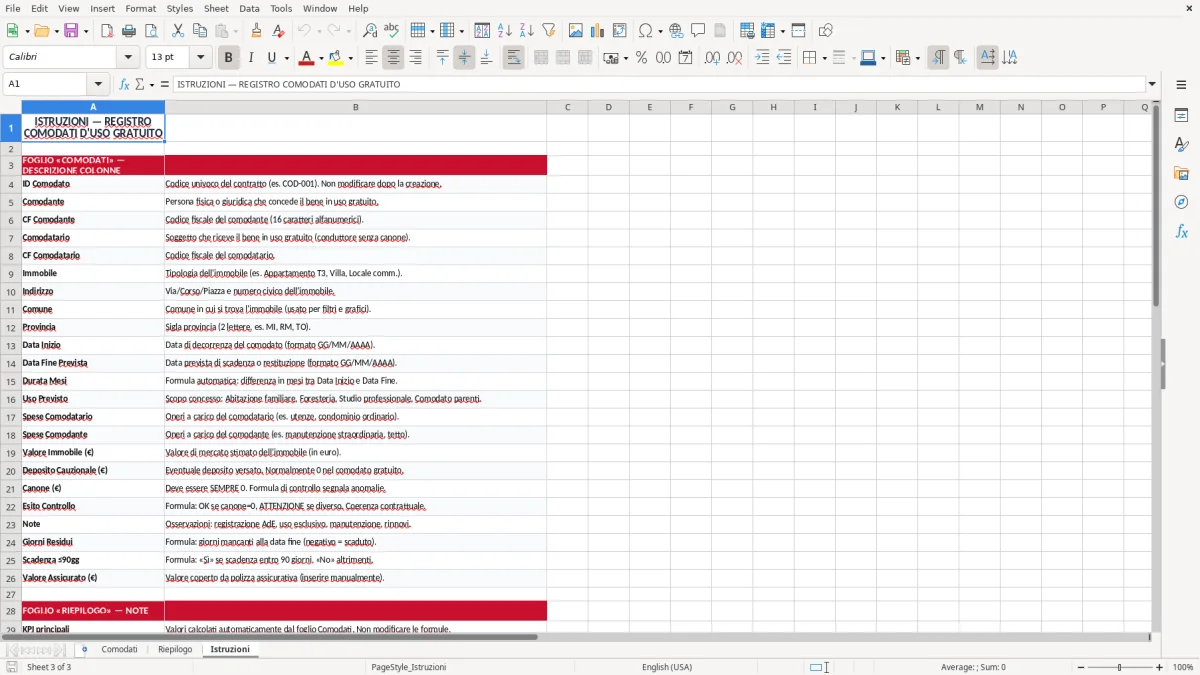The height and width of the screenshot is (675, 1200).
Task: Toggle Center Vertically alignment
Action: (x=464, y=58)
